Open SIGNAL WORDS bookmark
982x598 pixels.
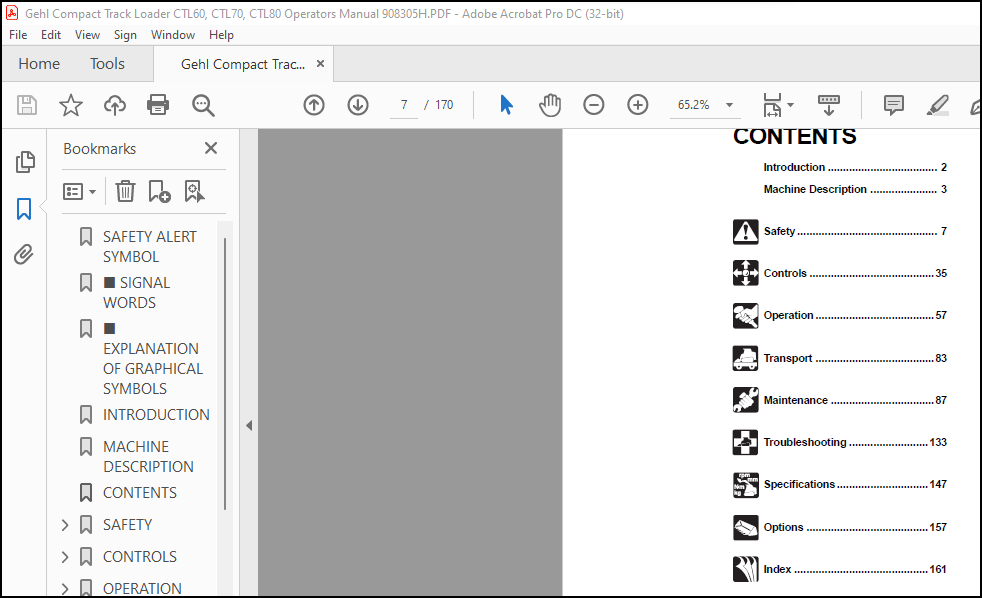(x=137, y=292)
